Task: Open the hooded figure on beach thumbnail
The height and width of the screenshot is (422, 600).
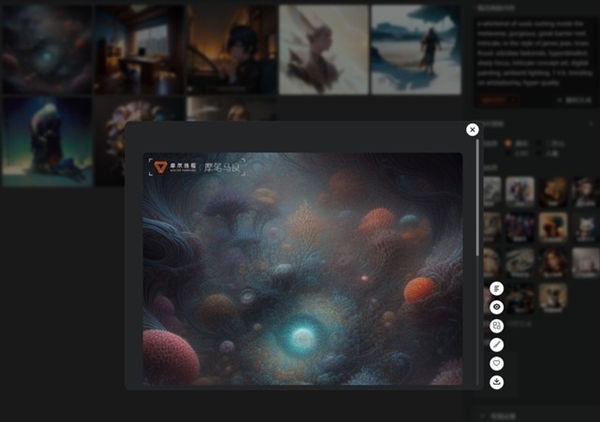Action: (x=416, y=49)
